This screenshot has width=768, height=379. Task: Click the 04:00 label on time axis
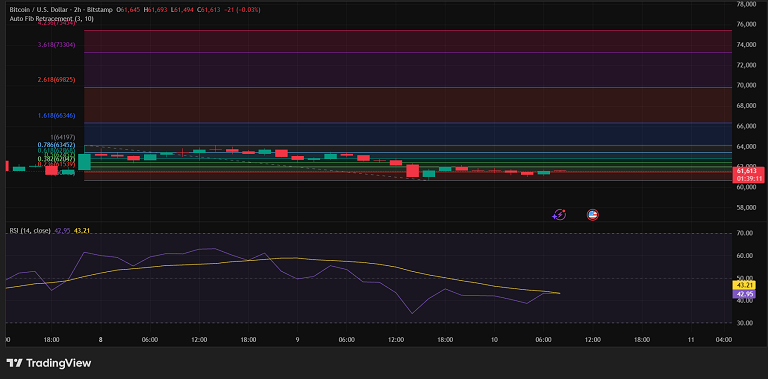[x=724, y=339]
